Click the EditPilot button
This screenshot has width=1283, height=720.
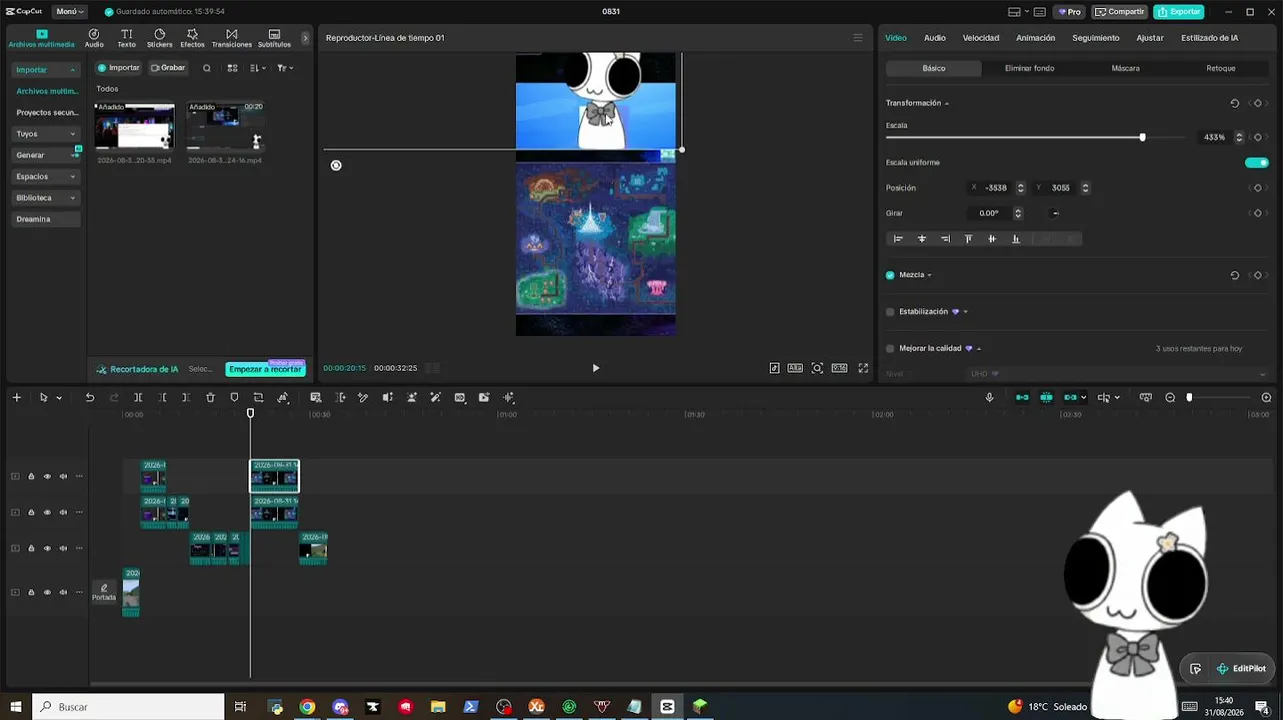tap(1241, 669)
